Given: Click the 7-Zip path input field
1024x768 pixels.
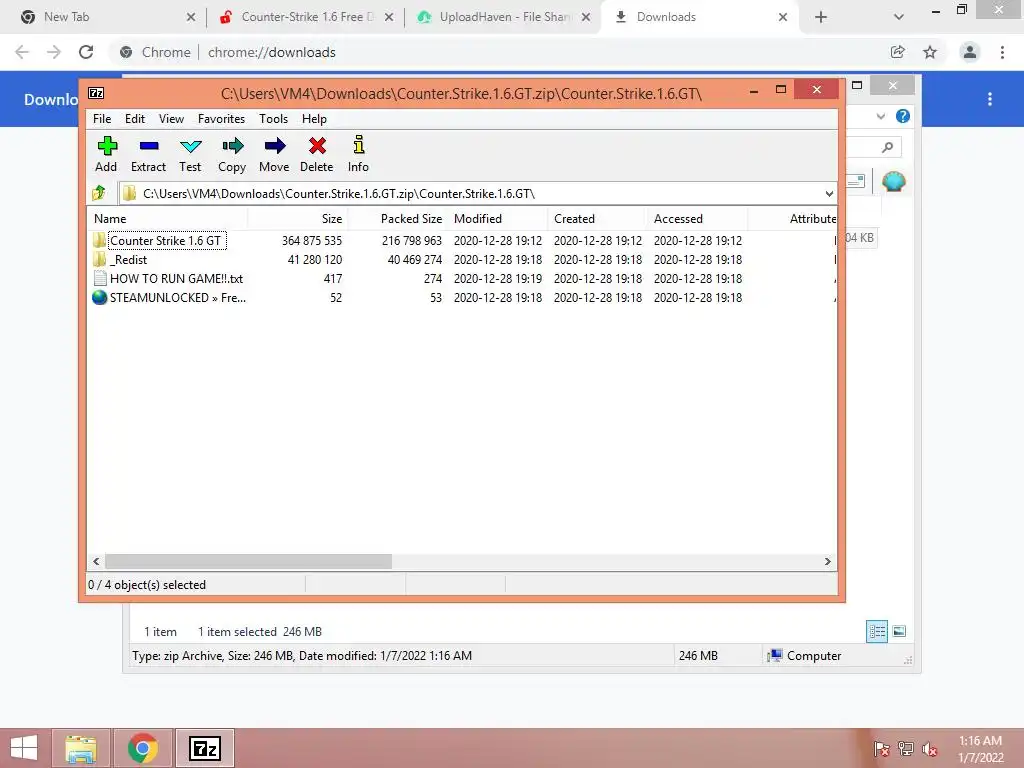Looking at the screenshot, I should 477,194.
